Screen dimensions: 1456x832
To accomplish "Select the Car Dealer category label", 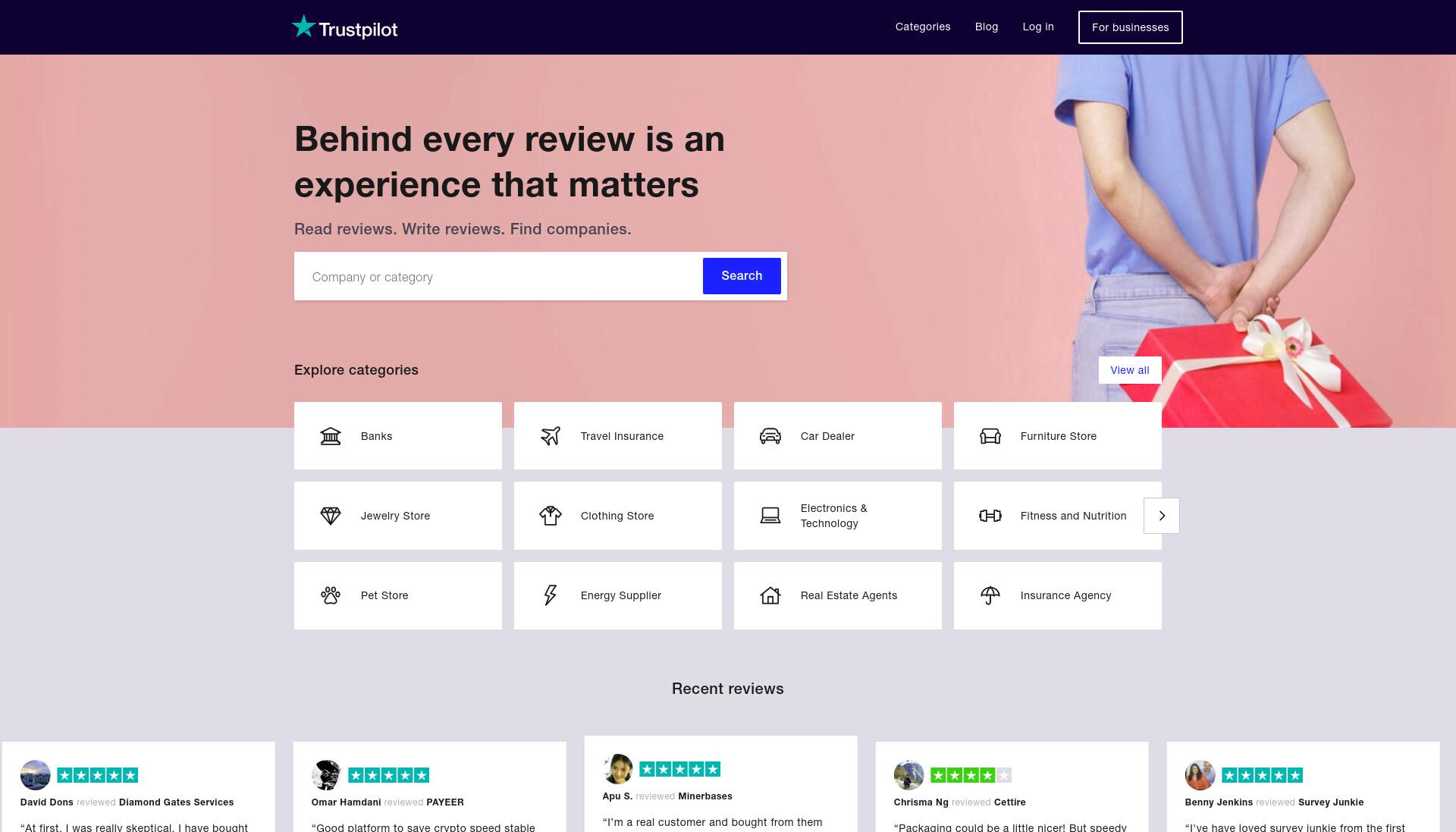I will [x=827, y=436].
